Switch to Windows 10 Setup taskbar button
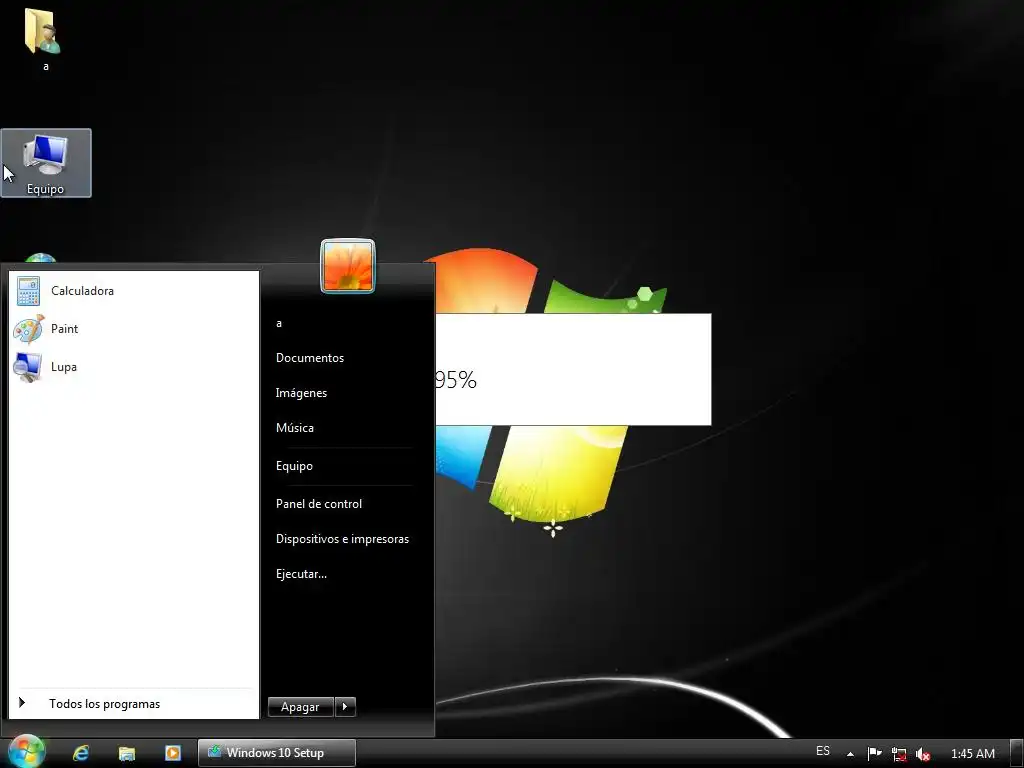The image size is (1024, 768). 277,752
